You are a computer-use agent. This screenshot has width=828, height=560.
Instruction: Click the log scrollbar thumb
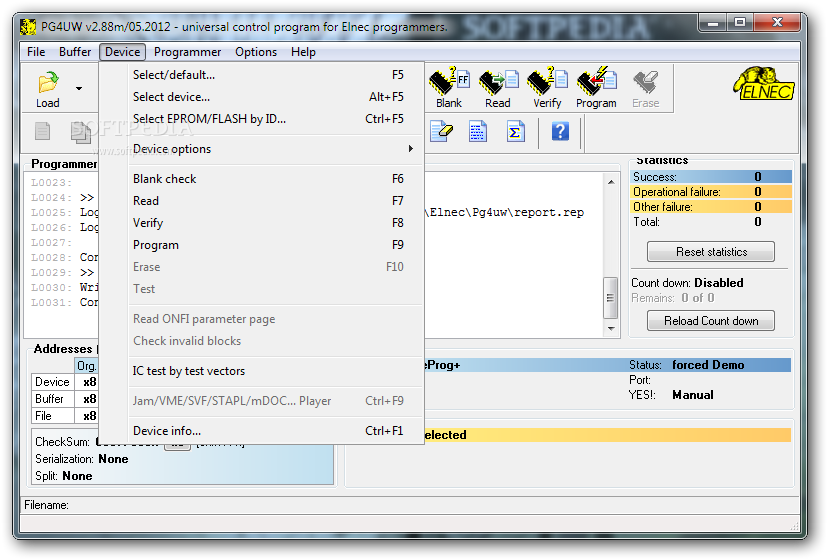pyautogui.click(x=610, y=297)
